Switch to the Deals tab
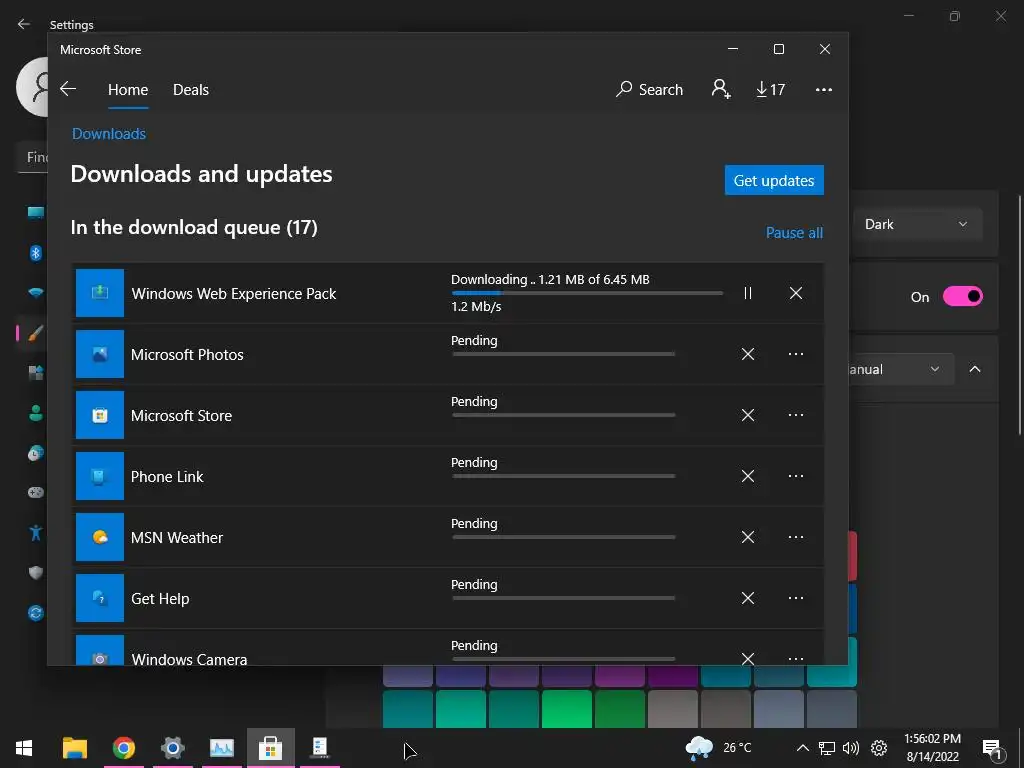The width and height of the screenshot is (1024, 768). 191,89
